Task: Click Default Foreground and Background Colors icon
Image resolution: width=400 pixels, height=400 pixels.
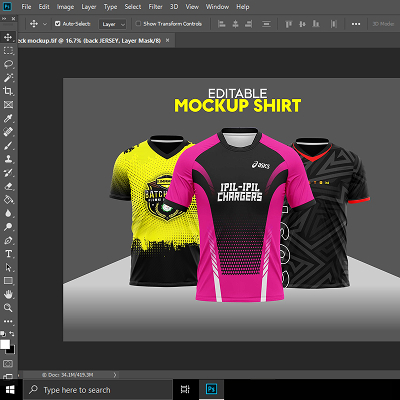Action: (3, 333)
